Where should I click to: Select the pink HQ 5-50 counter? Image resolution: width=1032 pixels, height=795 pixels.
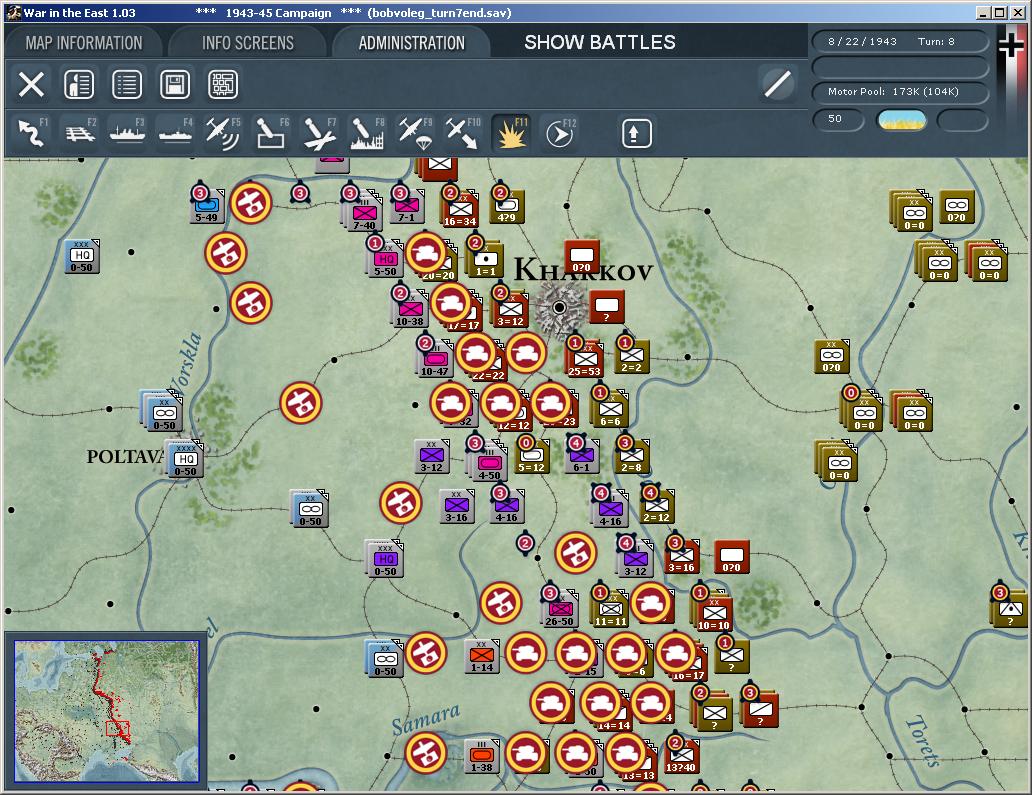point(385,259)
